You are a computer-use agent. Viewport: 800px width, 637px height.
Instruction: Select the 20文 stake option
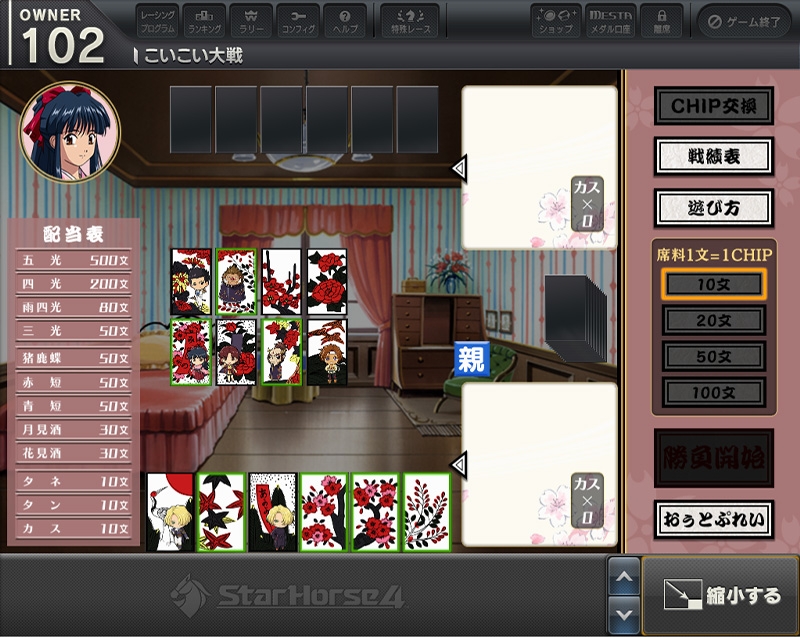(x=714, y=320)
